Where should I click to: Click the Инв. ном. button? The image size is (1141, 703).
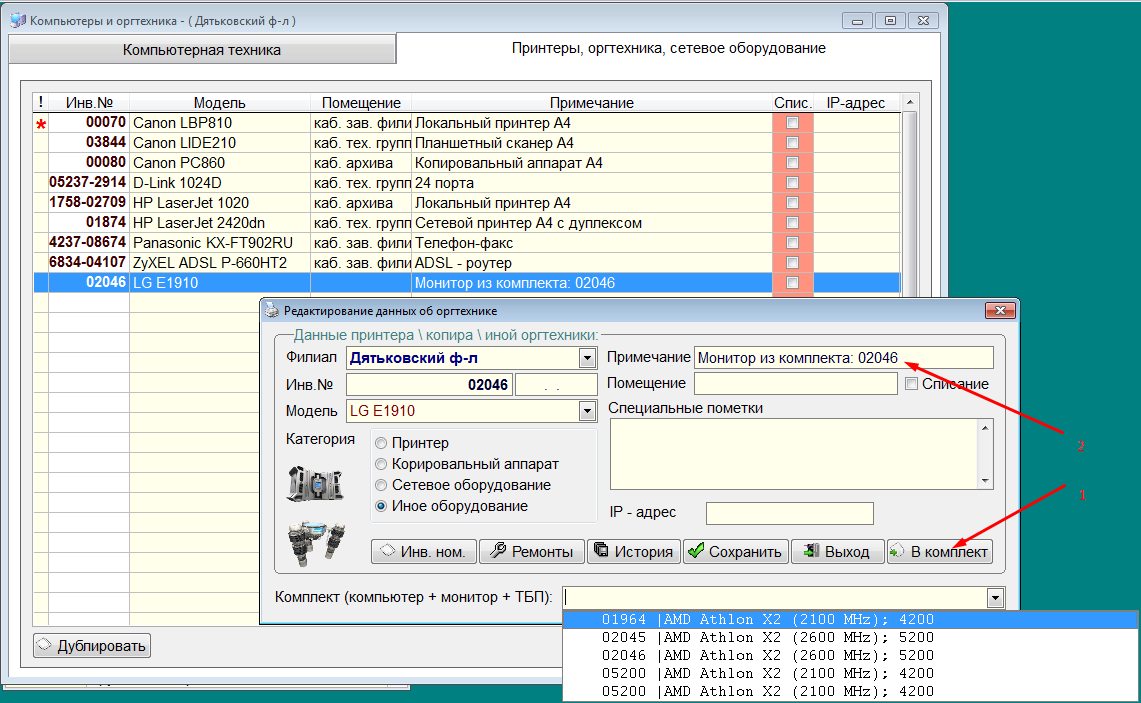click(424, 552)
